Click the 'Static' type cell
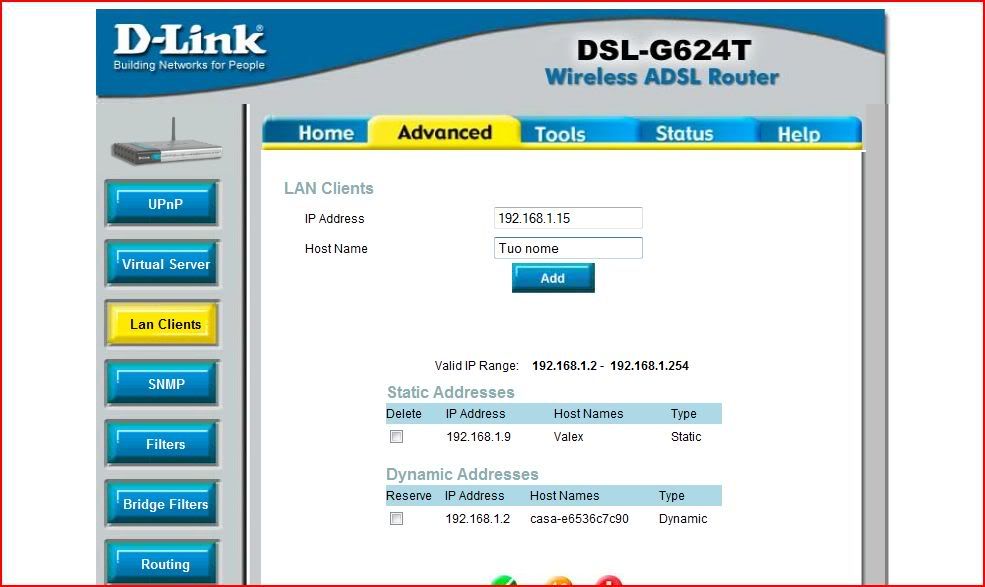985x587 pixels. click(x=686, y=437)
